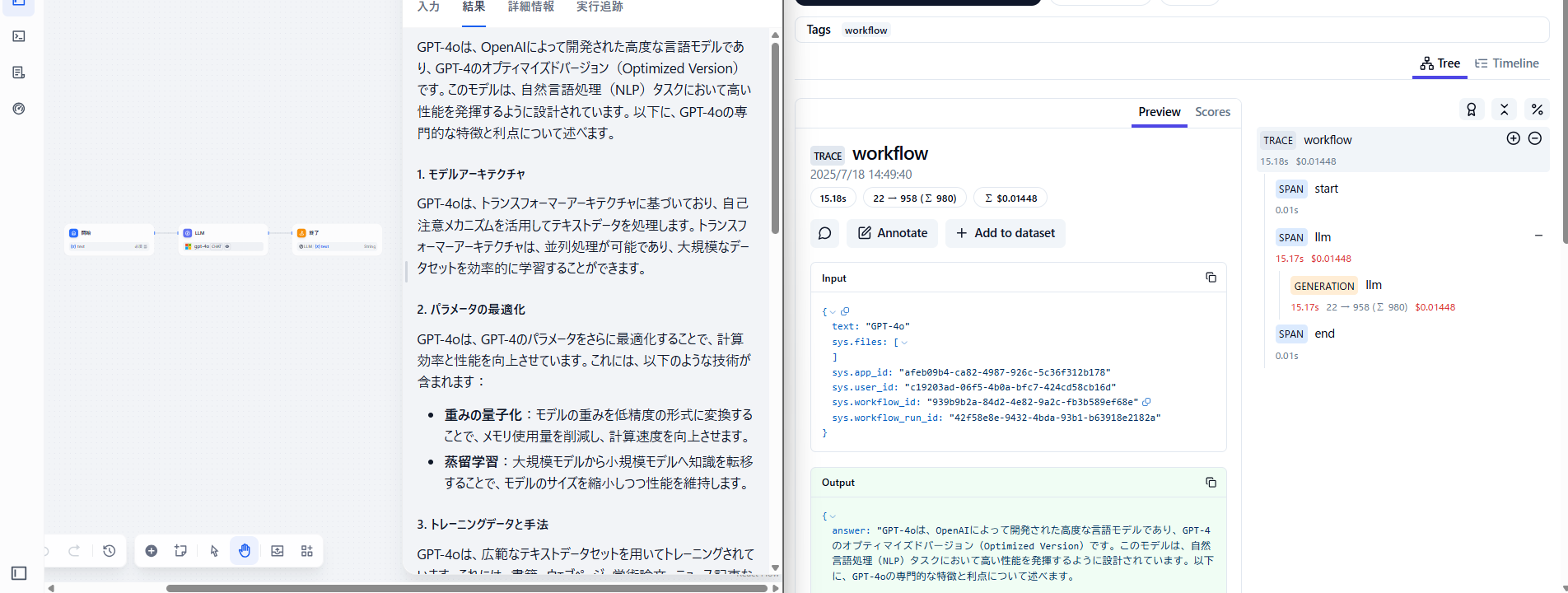Image resolution: width=1568 pixels, height=593 pixels.
Task: Open the Scores tab
Action: (x=1212, y=112)
